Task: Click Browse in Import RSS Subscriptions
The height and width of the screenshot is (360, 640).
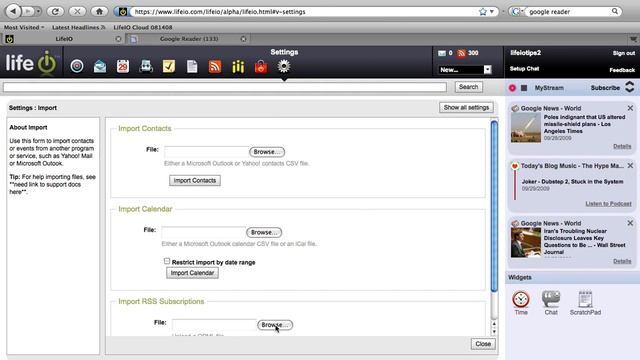Action: coord(275,325)
